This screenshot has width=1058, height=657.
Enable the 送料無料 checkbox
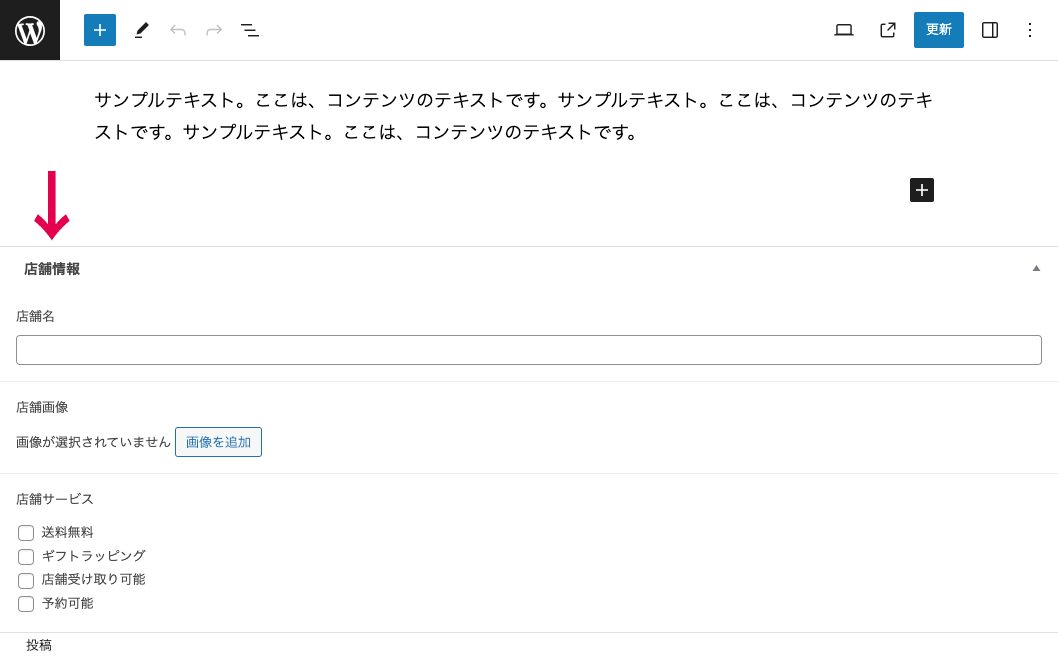(25, 533)
